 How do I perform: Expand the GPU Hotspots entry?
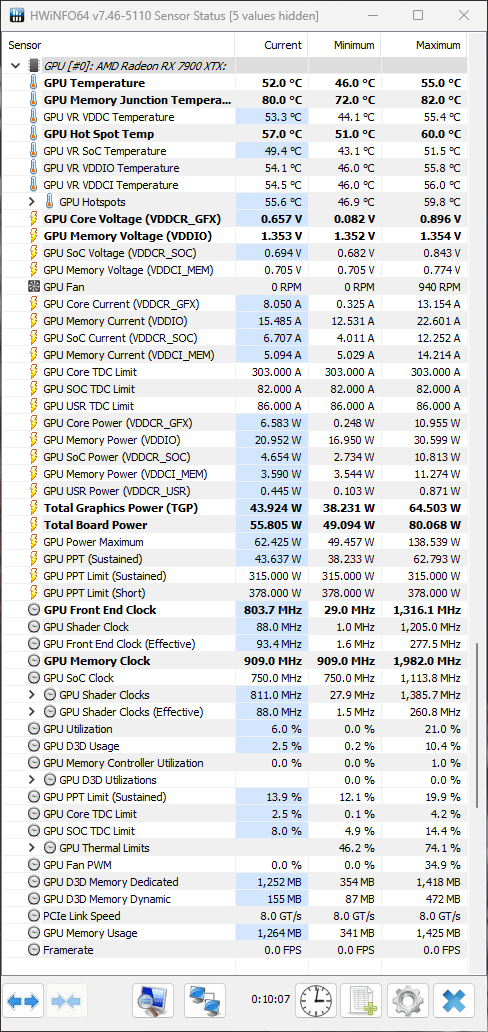point(32,202)
